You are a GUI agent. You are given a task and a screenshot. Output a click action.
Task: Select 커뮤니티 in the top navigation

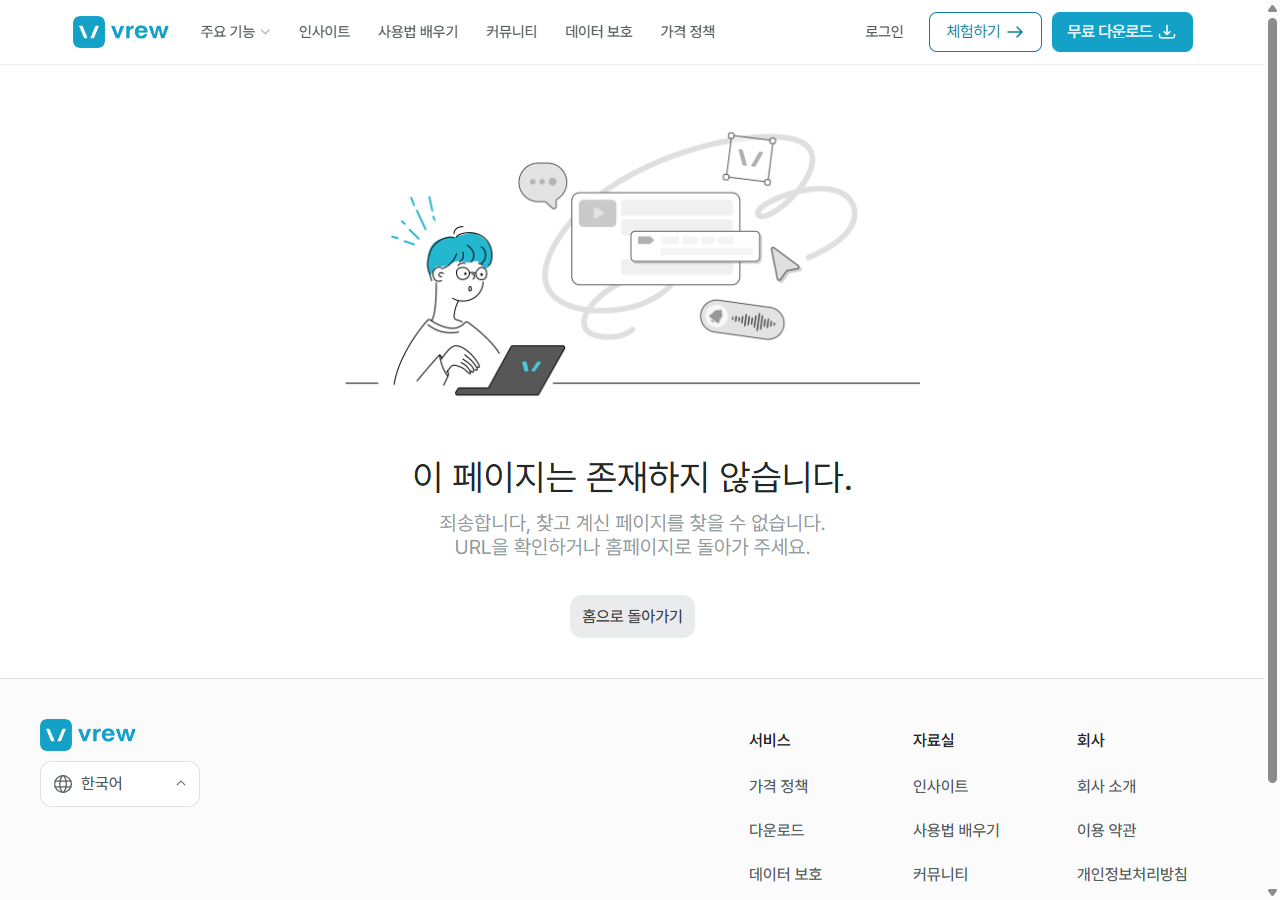[x=511, y=31]
